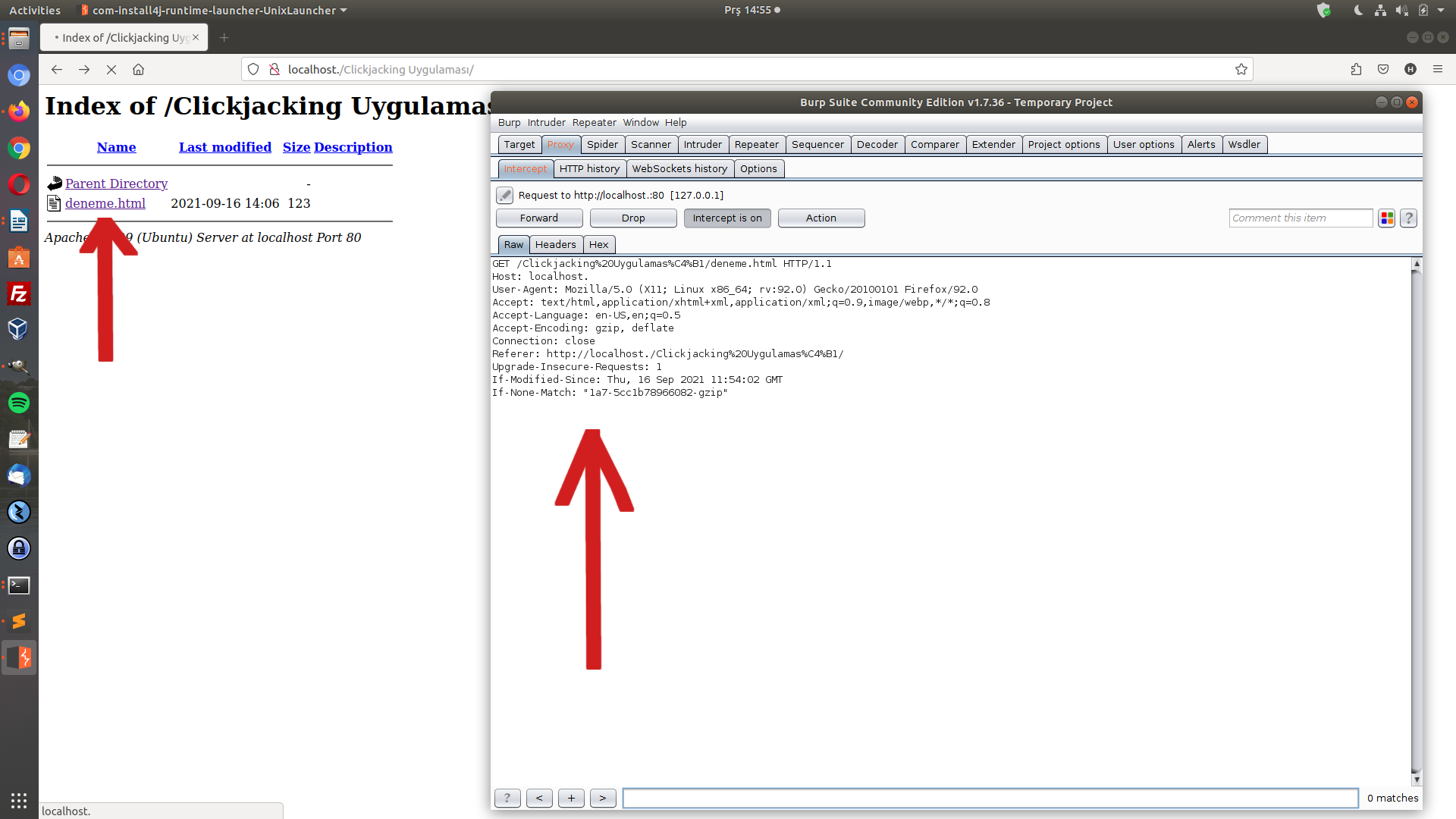Launch Spotify from the dock

click(x=19, y=403)
